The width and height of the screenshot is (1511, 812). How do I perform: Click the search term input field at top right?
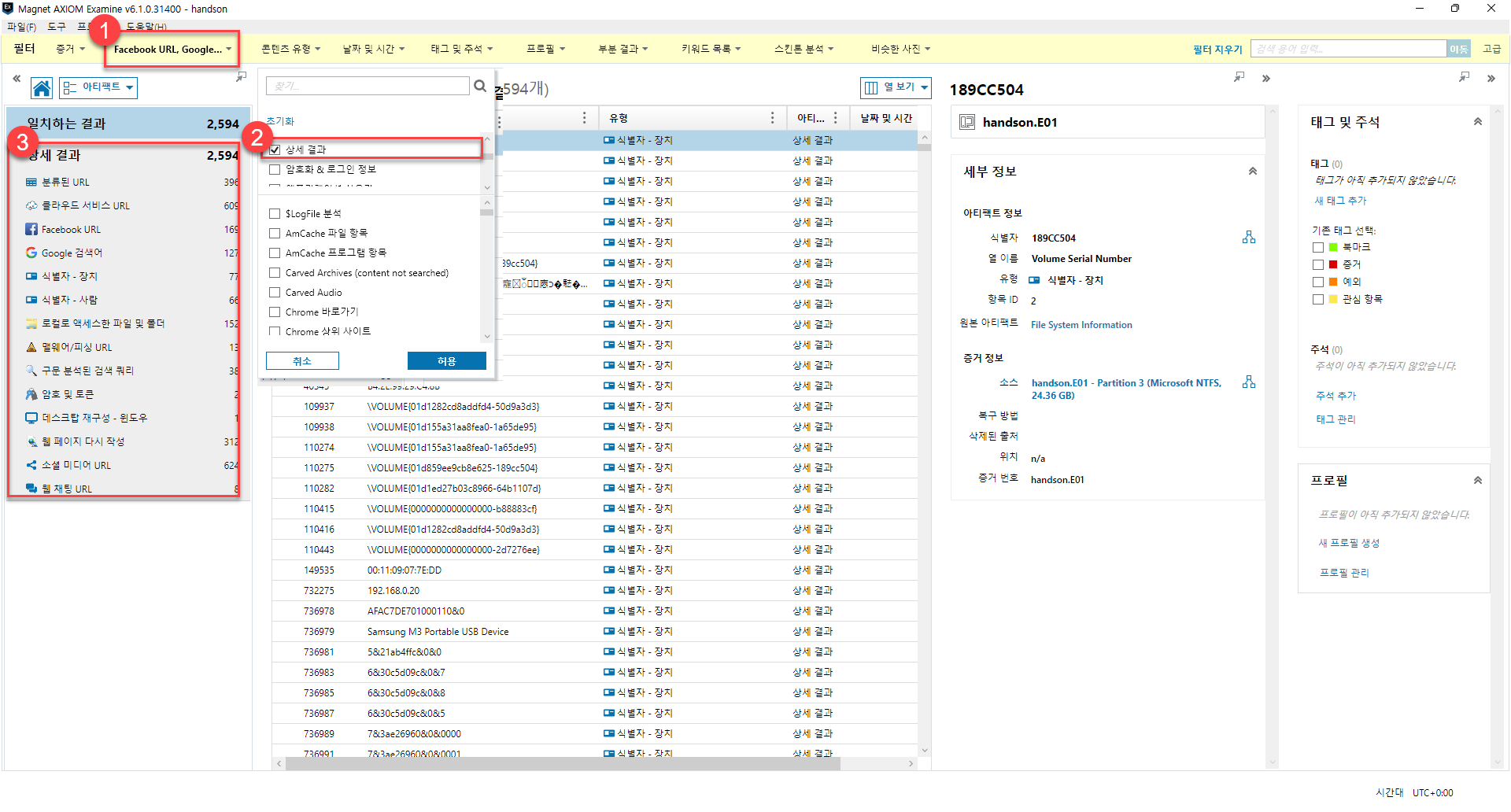(x=1347, y=49)
